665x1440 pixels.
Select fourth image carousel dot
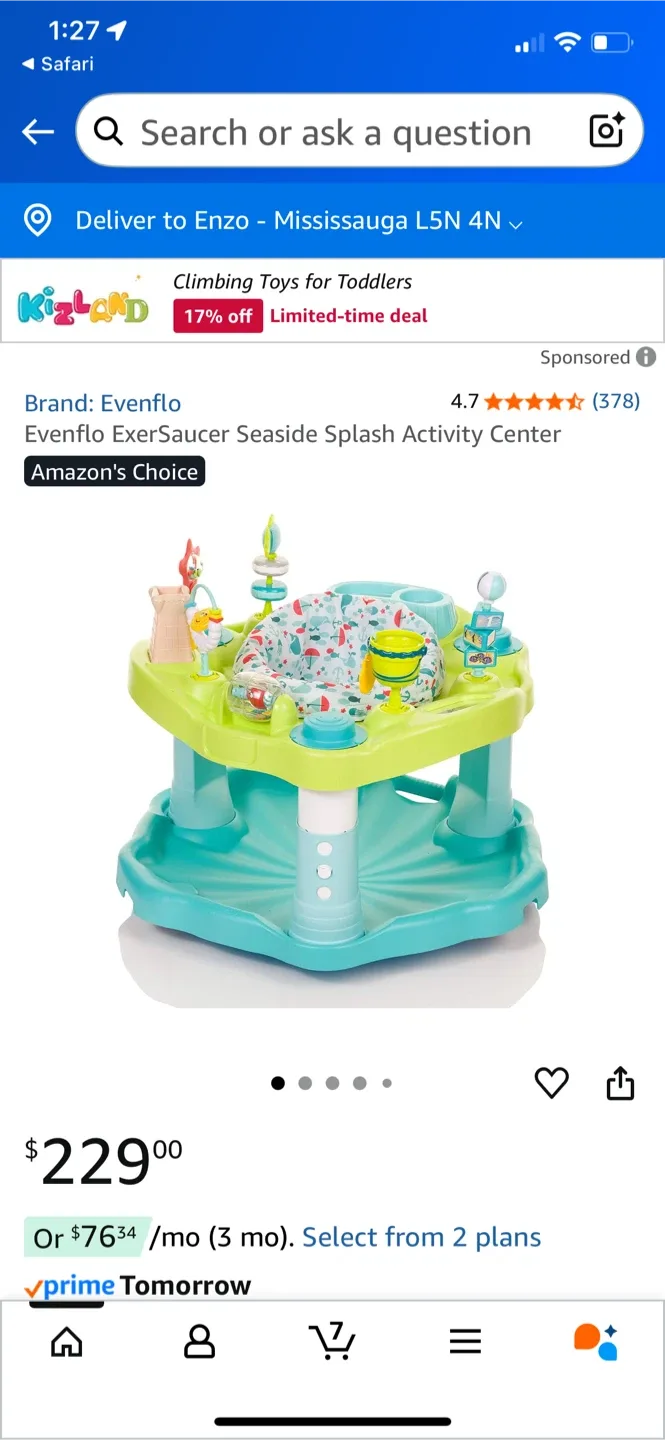tap(359, 1083)
